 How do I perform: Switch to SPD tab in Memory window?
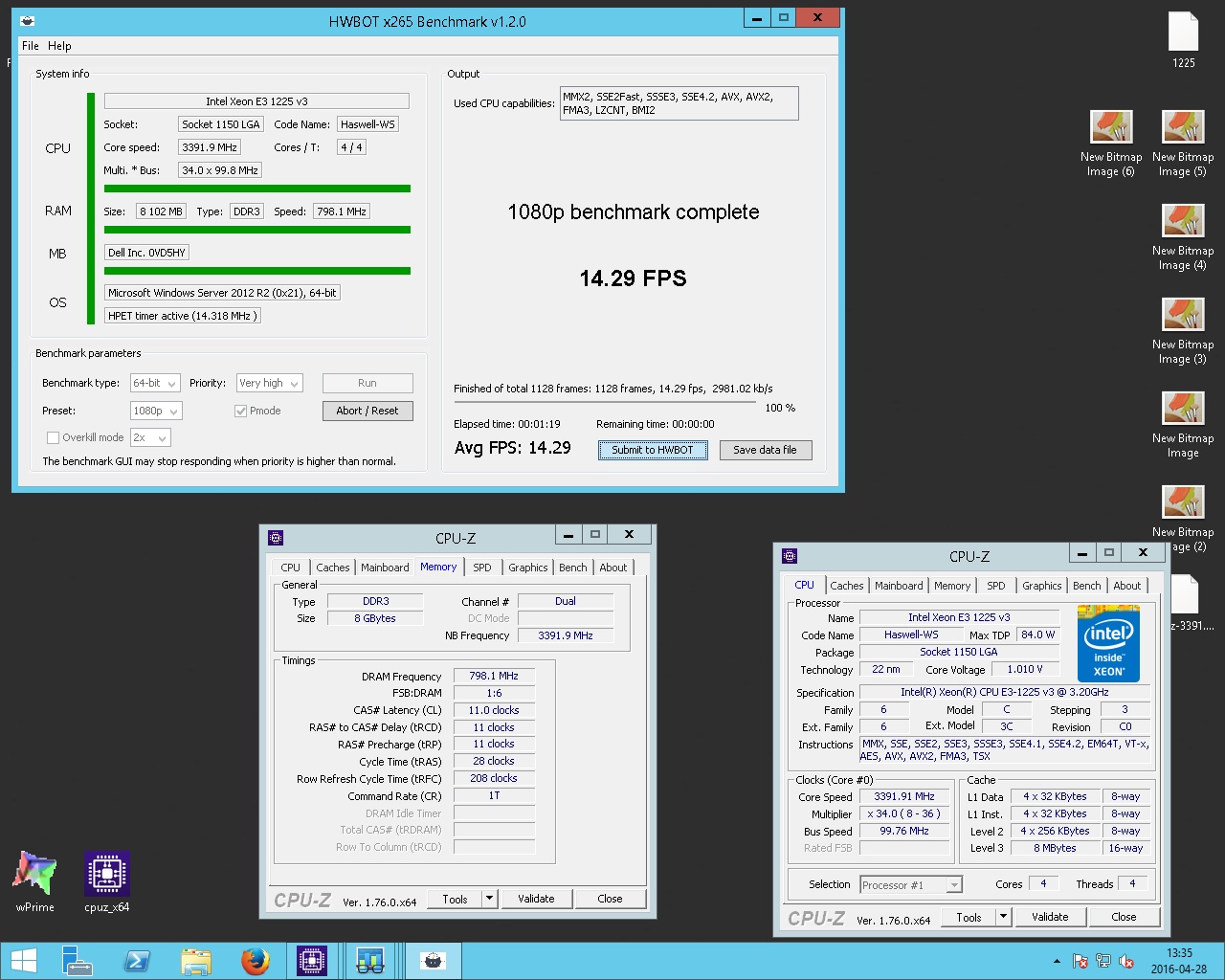482,568
